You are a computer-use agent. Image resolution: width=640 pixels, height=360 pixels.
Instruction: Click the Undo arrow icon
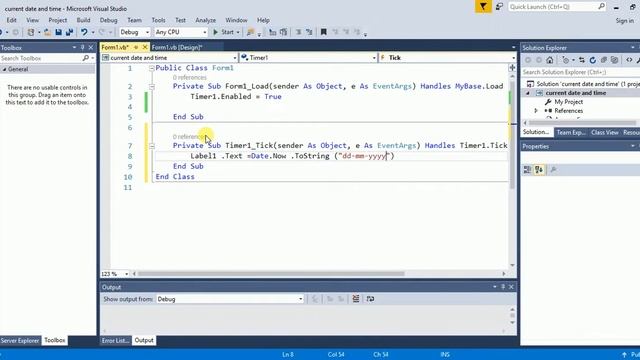click(84, 32)
